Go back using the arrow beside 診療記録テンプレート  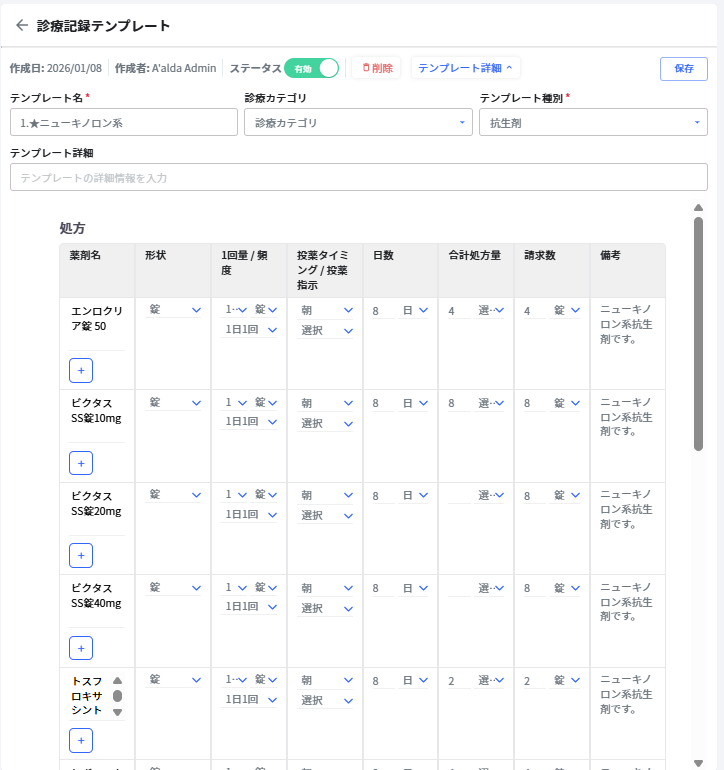pos(22,25)
